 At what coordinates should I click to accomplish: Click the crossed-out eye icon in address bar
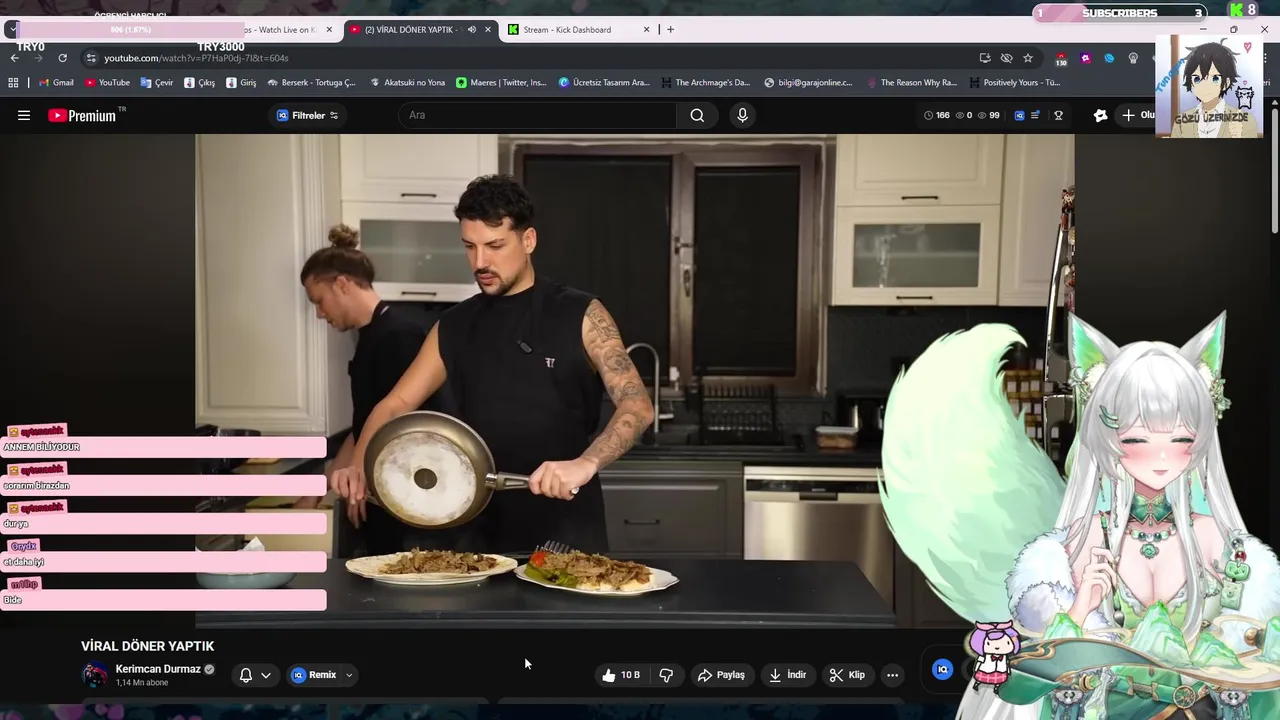pyautogui.click(x=1006, y=58)
